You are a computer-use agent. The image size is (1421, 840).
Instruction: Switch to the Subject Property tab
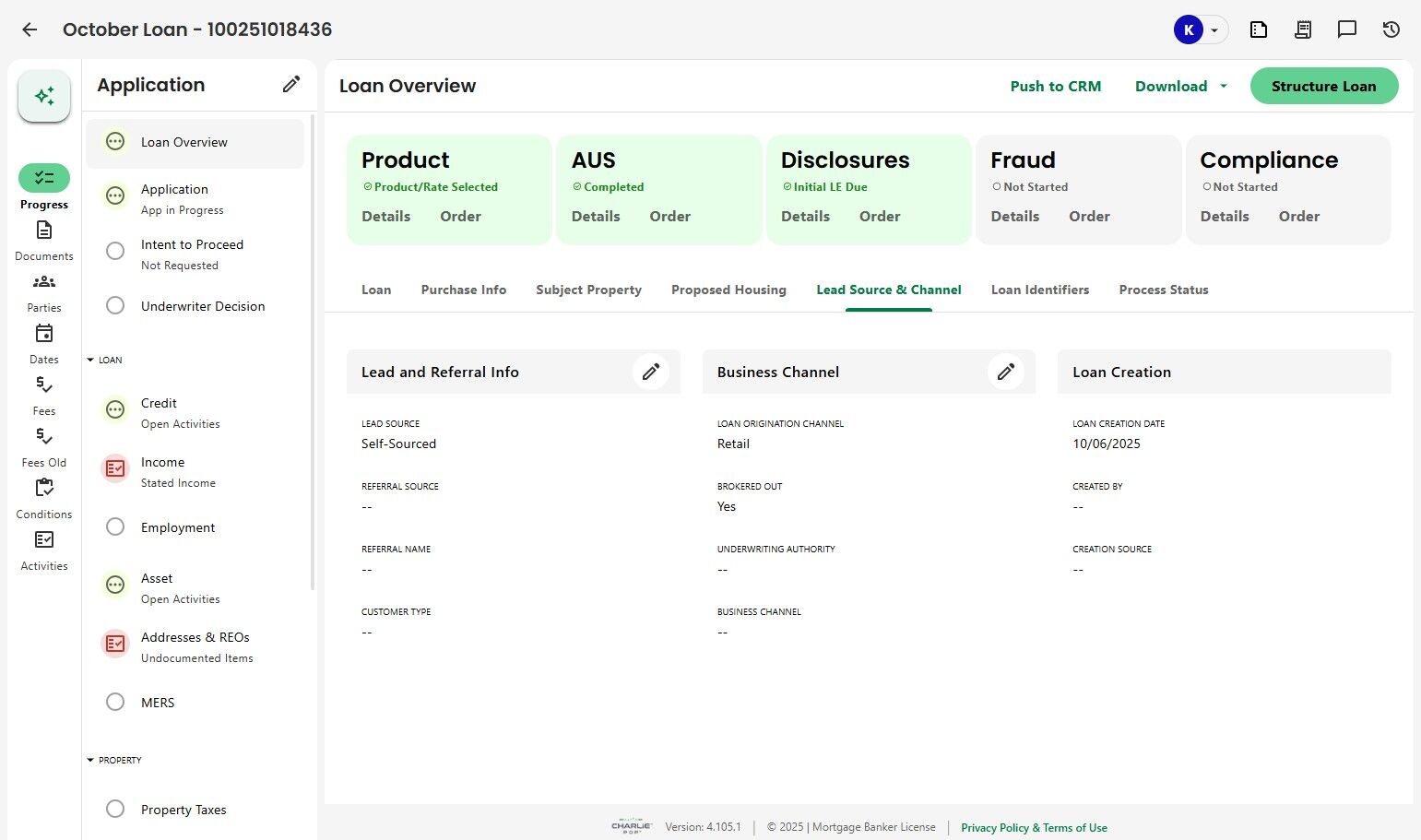588,290
